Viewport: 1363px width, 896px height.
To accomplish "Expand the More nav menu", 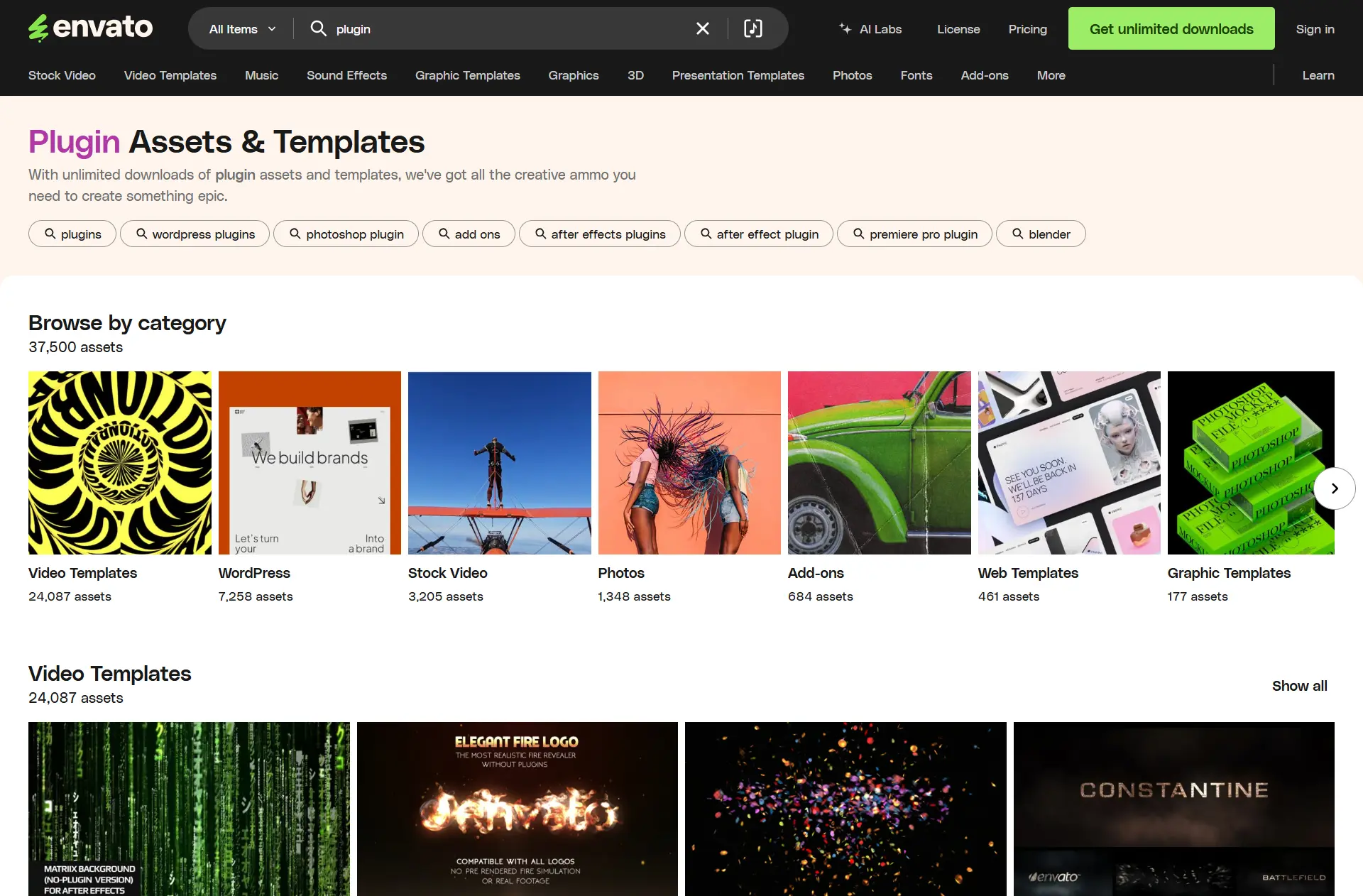I will click(x=1051, y=75).
